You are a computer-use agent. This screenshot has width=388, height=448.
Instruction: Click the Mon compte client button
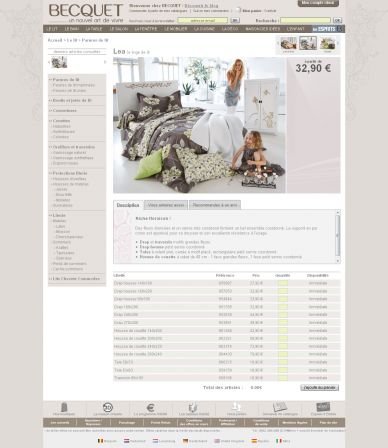pos(318,3)
